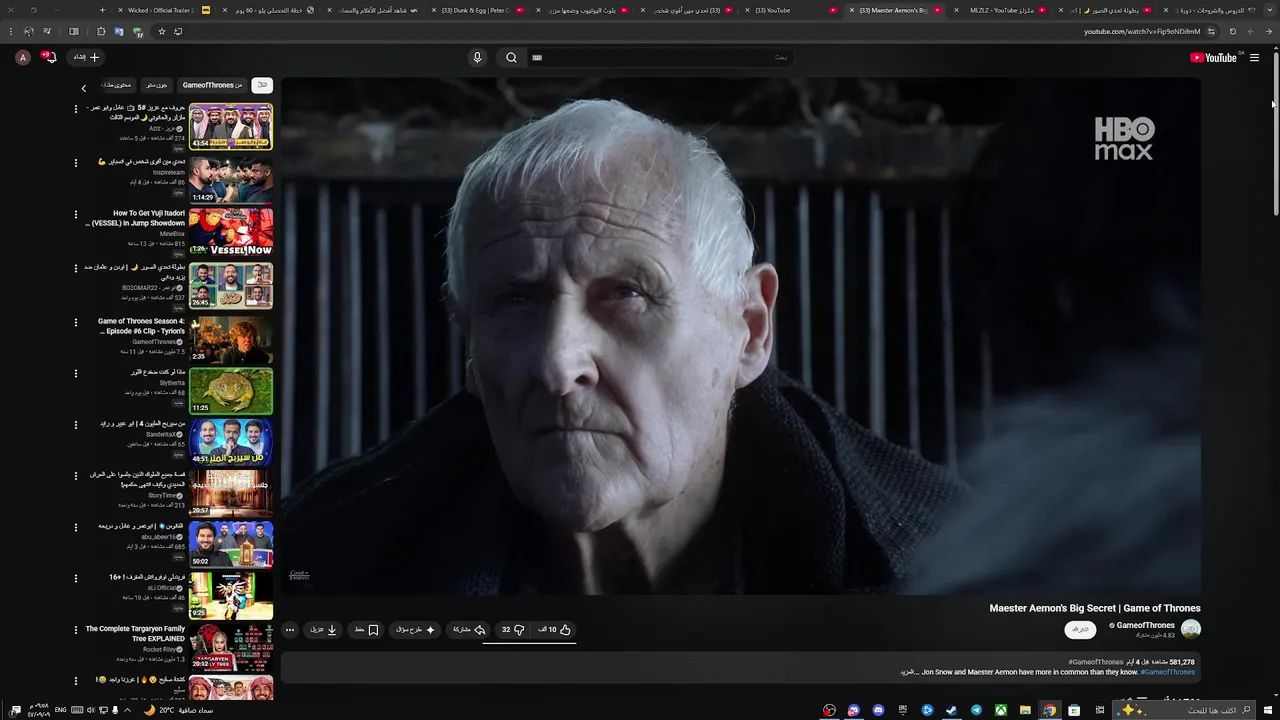Open options menu for 'How To Get Yuji Itadori'
Image resolution: width=1280 pixels, height=720 pixels.
point(76,214)
